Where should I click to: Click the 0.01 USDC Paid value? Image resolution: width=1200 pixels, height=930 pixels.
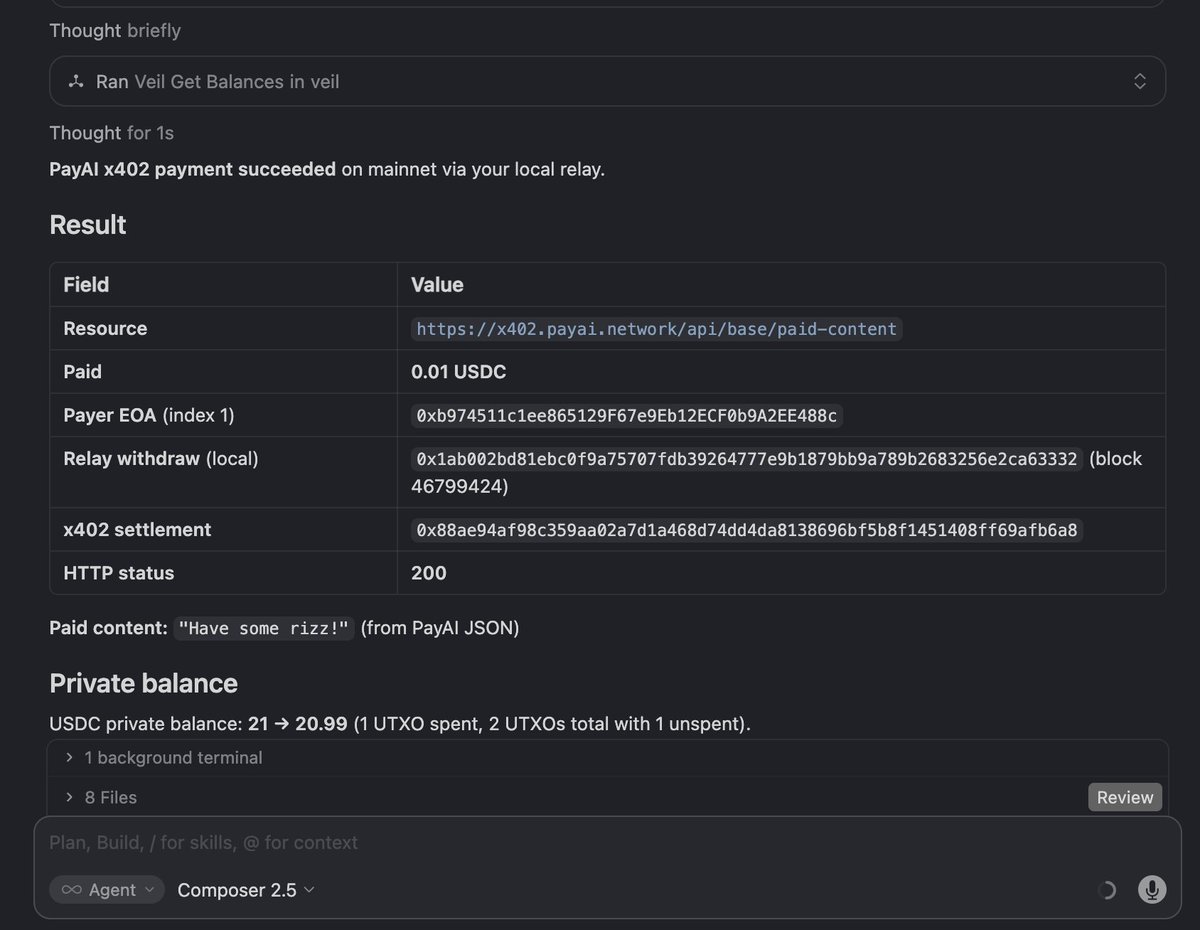(x=458, y=372)
